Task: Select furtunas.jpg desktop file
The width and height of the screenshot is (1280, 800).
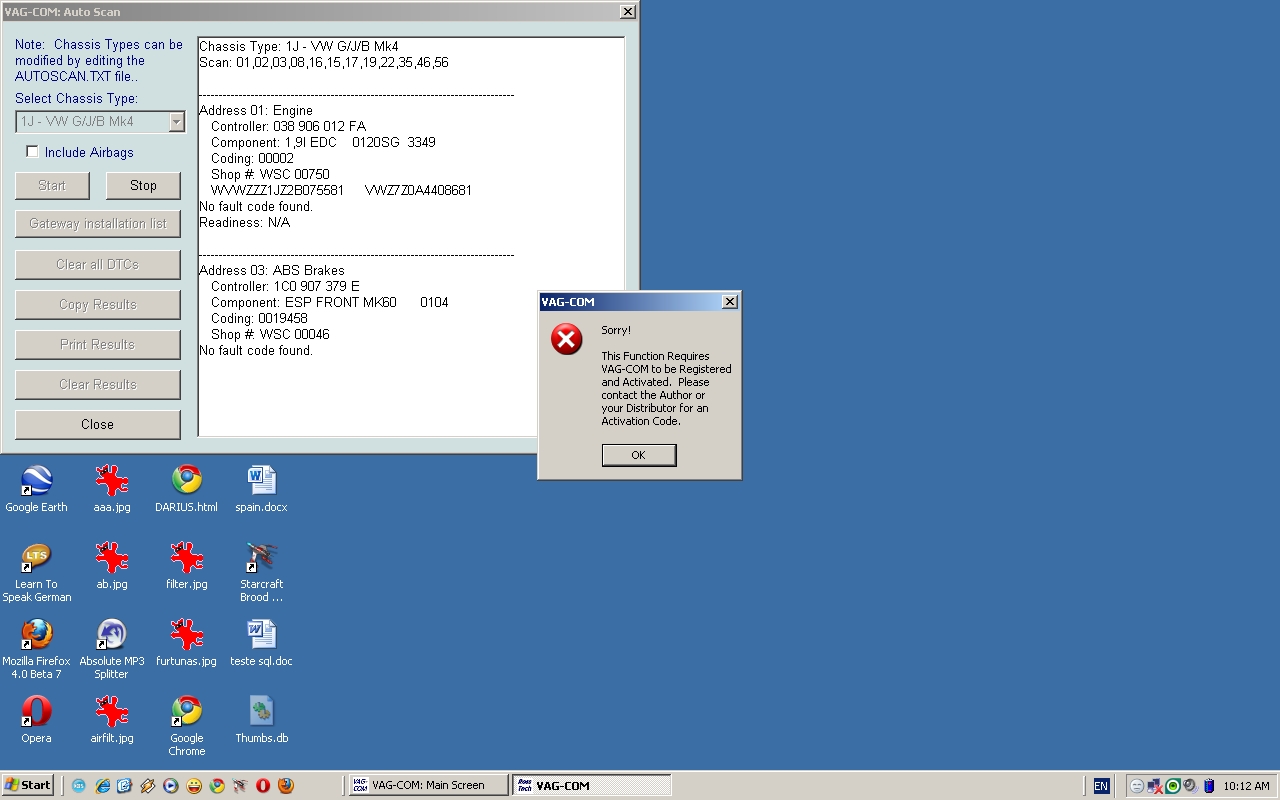Action: [186, 643]
